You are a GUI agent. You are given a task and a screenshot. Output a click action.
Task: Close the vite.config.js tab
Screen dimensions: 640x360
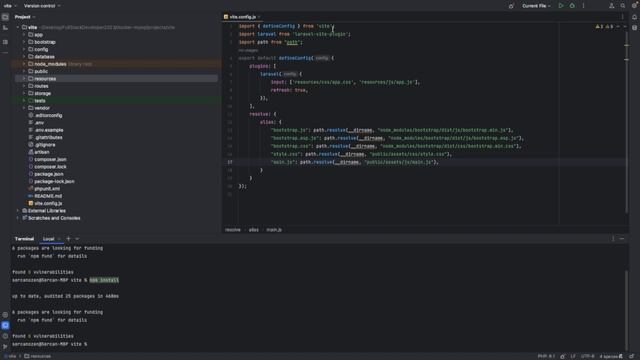[x=259, y=17]
